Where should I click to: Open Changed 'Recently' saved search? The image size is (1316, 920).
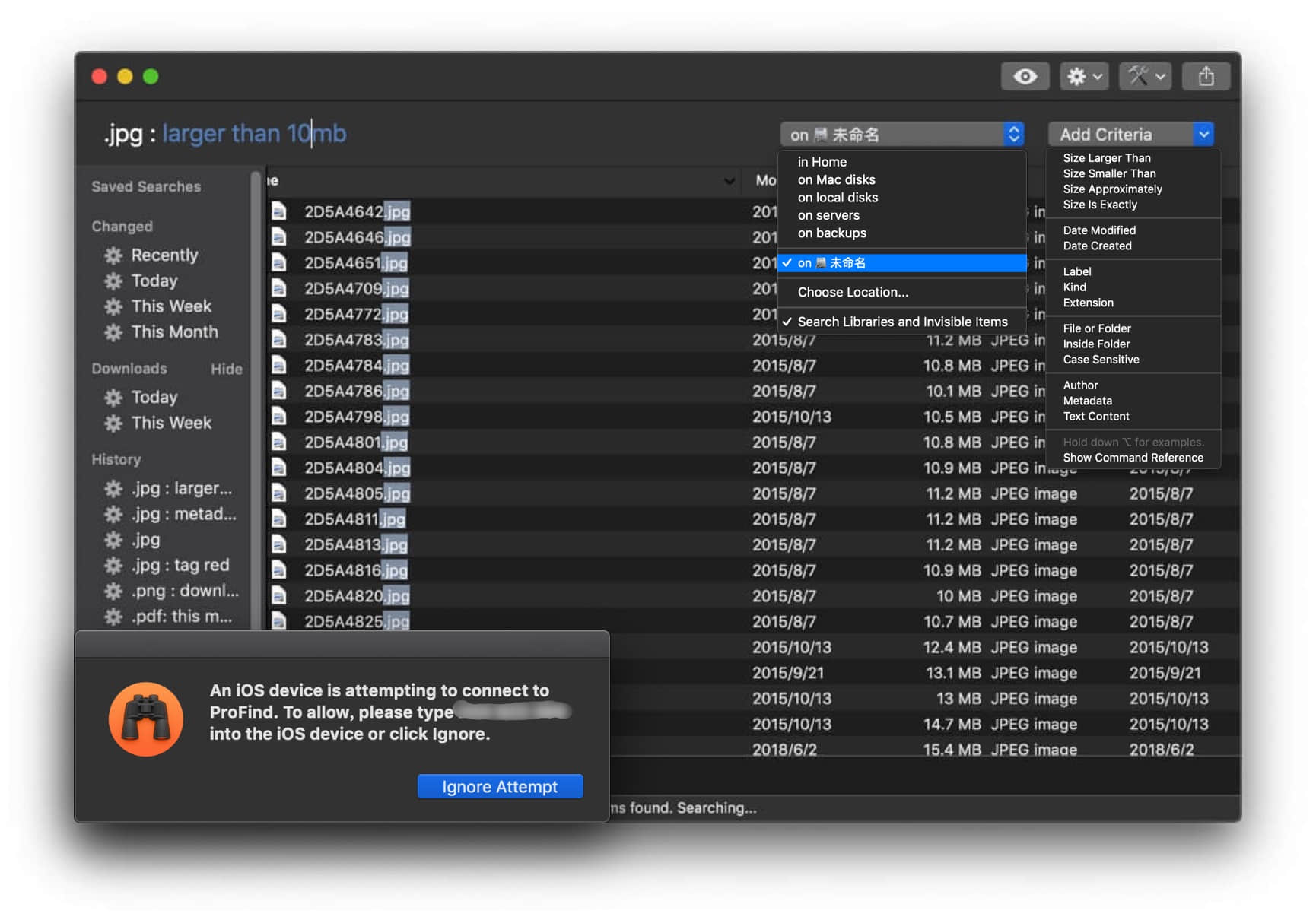(x=164, y=255)
